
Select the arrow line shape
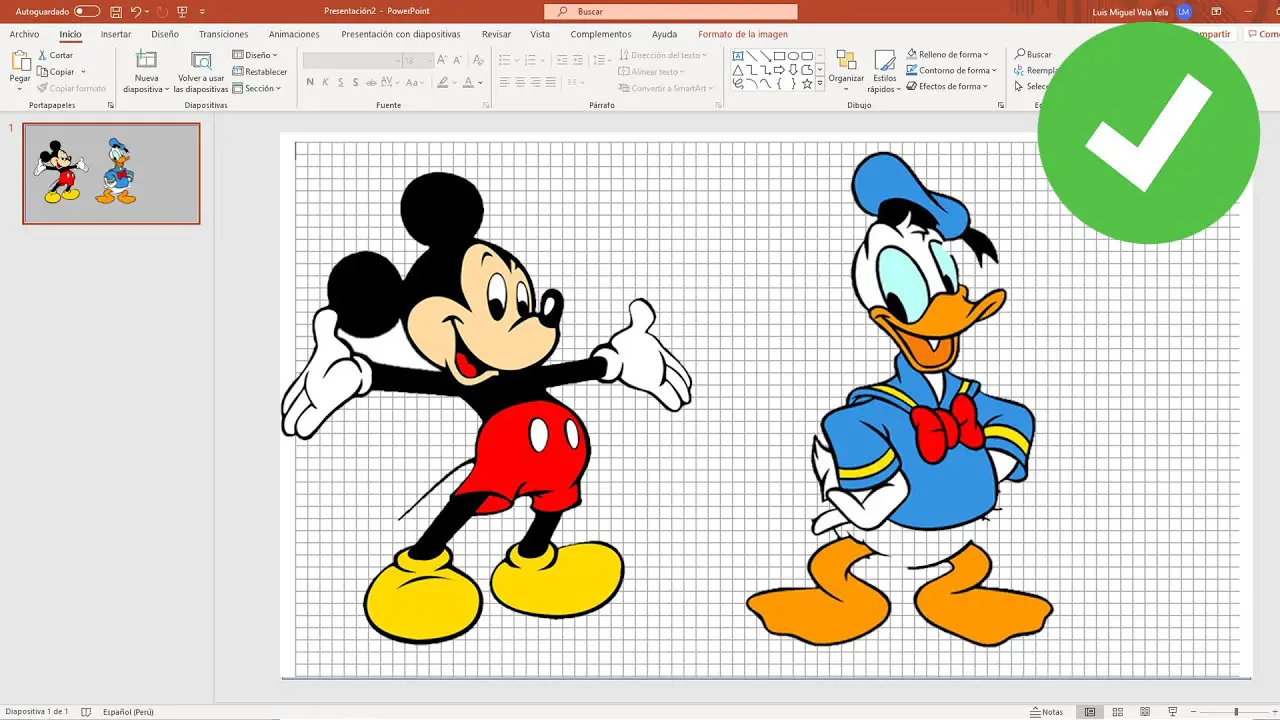click(766, 56)
